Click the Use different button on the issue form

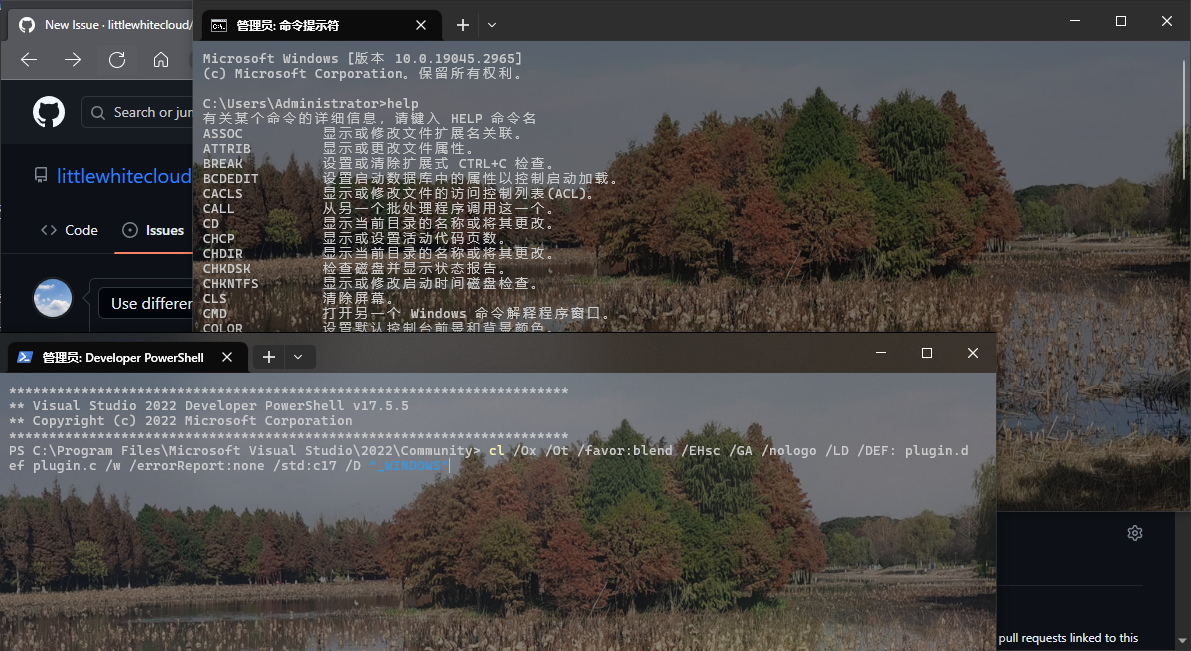pos(150,303)
